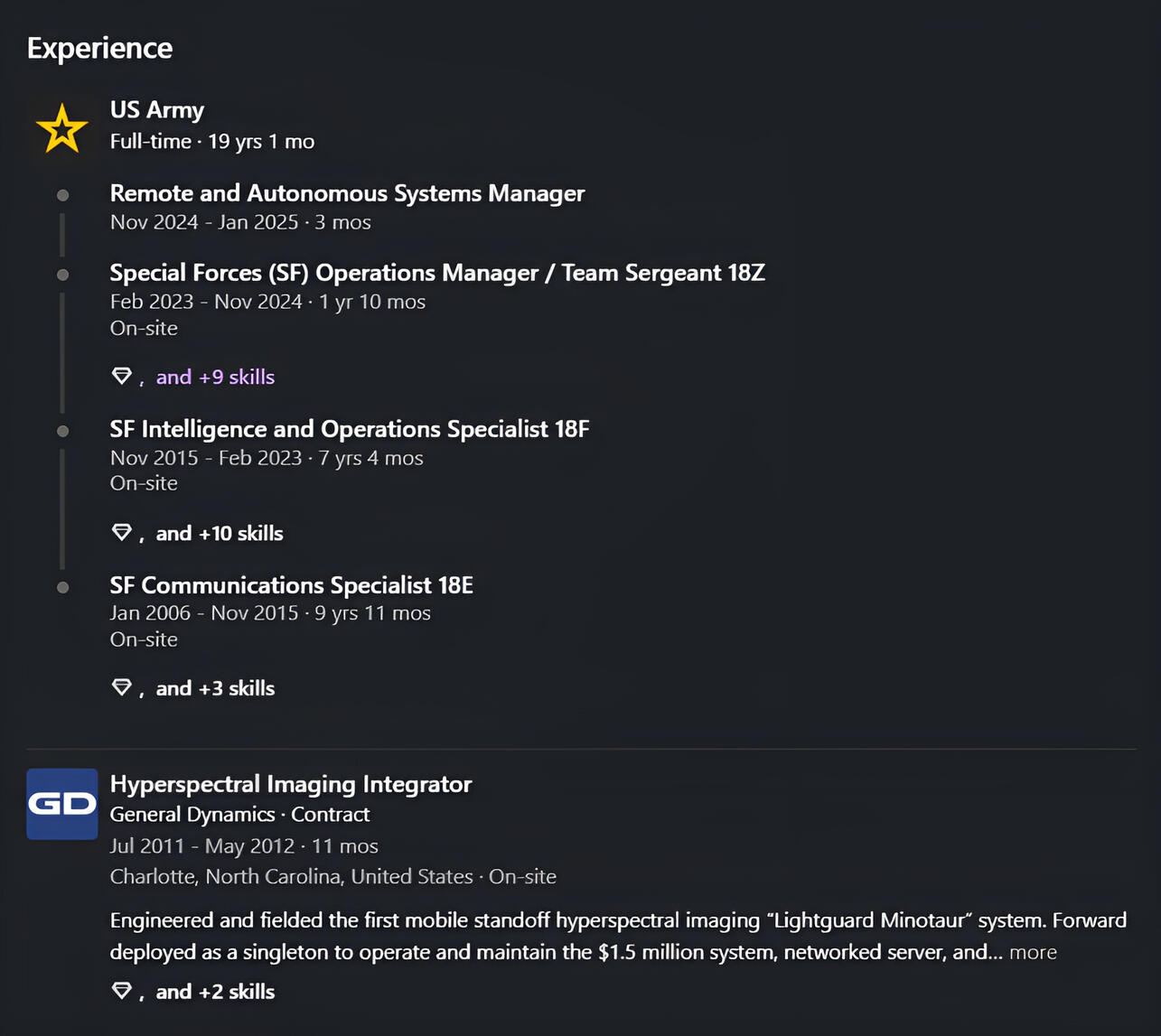Click the General Dynamics GD logo
This screenshot has height=1036, width=1161.
(x=61, y=804)
